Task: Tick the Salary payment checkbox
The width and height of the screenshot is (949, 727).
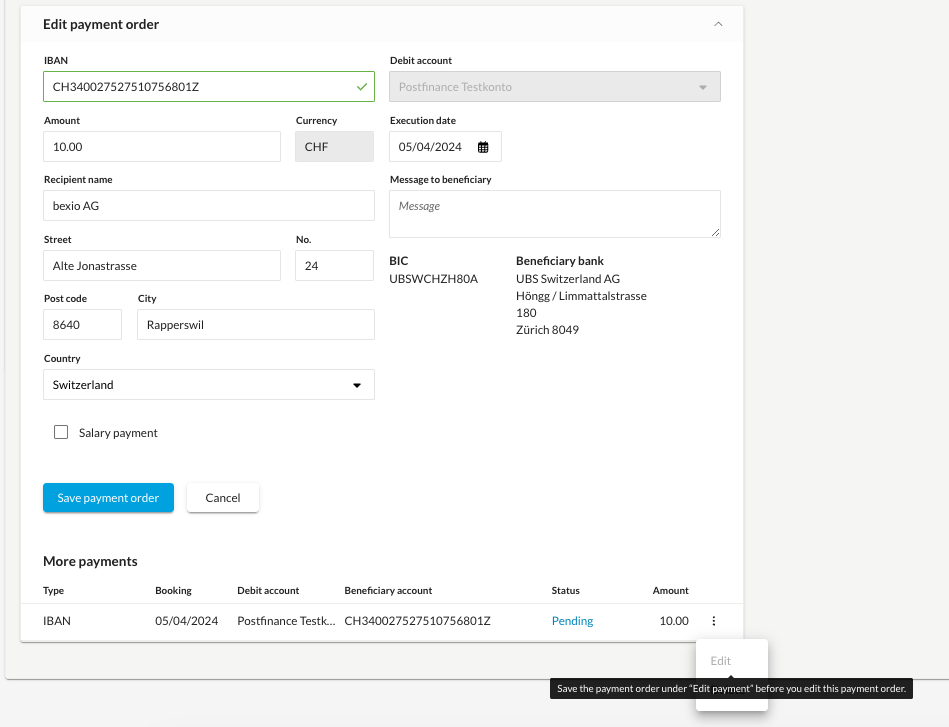Action: click(x=61, y=432)
